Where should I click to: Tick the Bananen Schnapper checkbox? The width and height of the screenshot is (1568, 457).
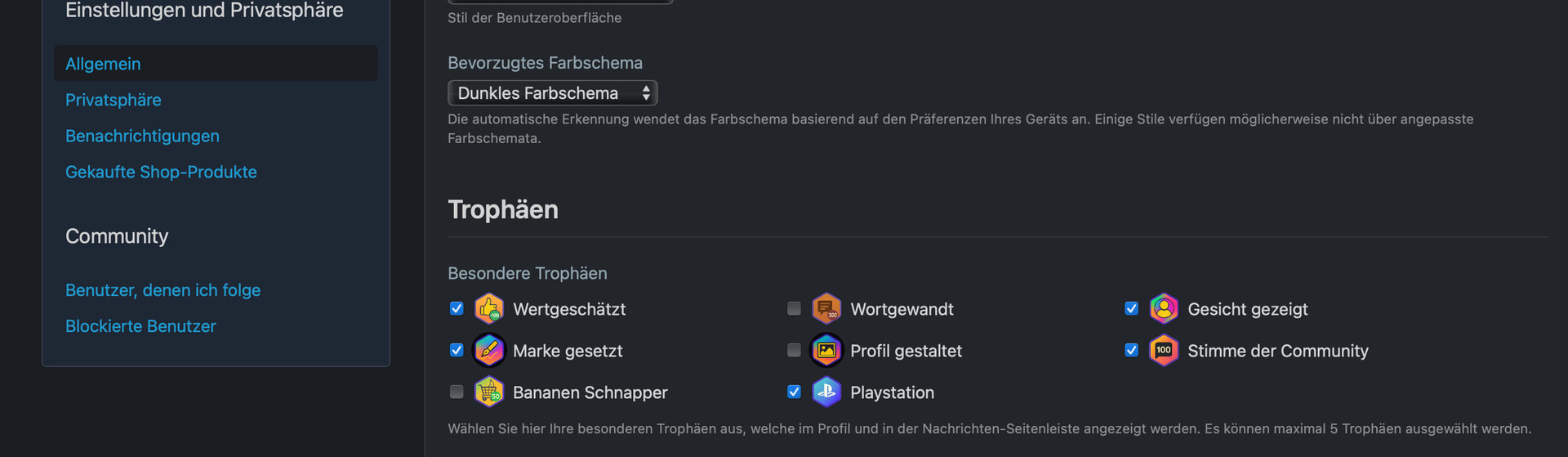point(457,392)
